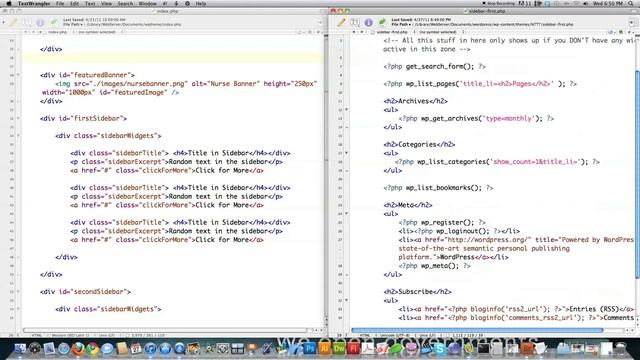This screenshot has height=360, width=640.
Task: Open the File menu
Action: point(60,3)
